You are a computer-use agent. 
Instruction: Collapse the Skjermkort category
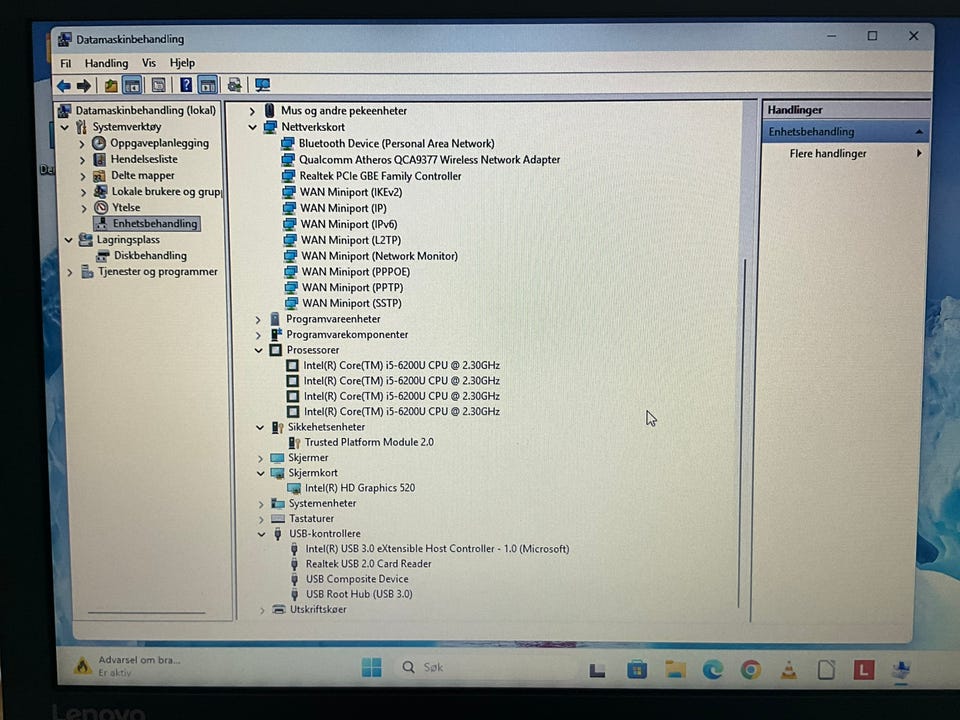pos(260,473)
